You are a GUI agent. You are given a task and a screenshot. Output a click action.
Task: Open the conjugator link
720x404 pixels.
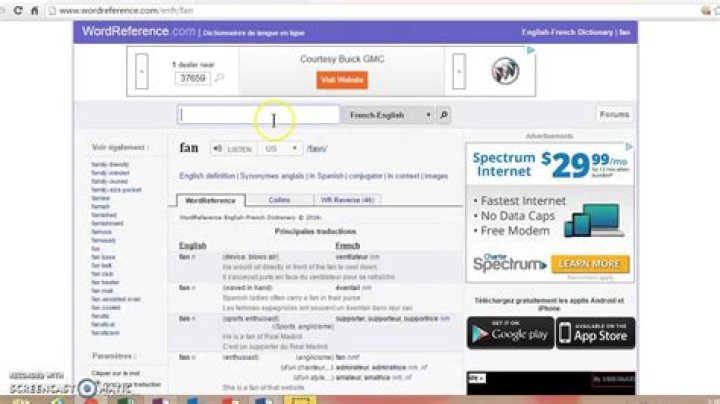pos(366,176)
